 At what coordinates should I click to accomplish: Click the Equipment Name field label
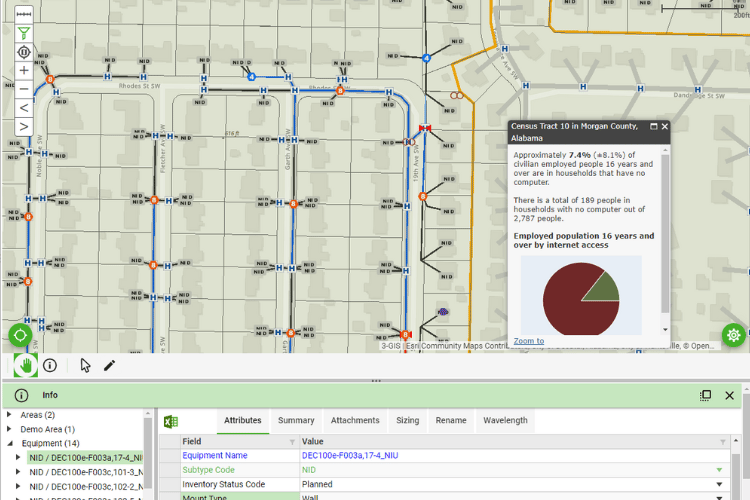pos(215,456)
